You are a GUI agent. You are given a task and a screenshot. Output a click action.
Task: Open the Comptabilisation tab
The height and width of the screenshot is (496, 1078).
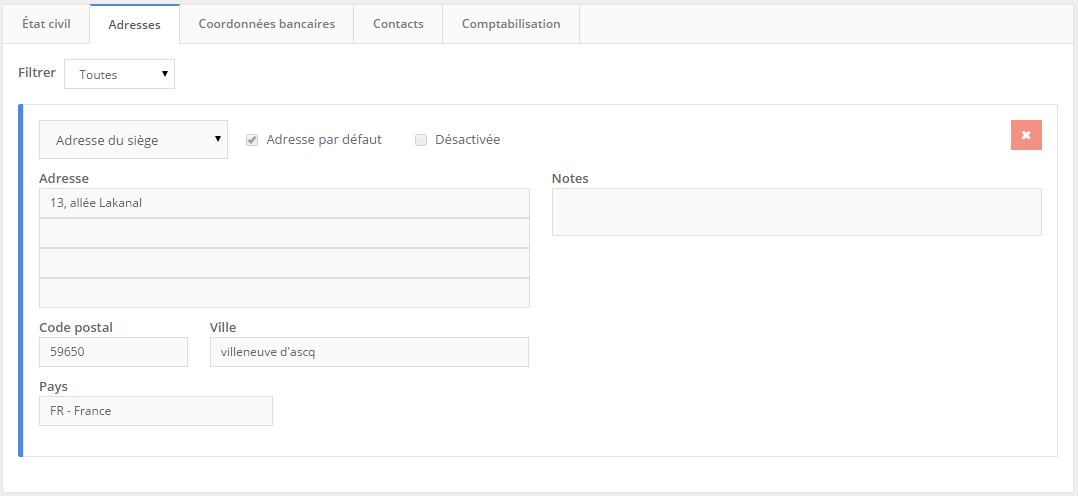[510, 24]
